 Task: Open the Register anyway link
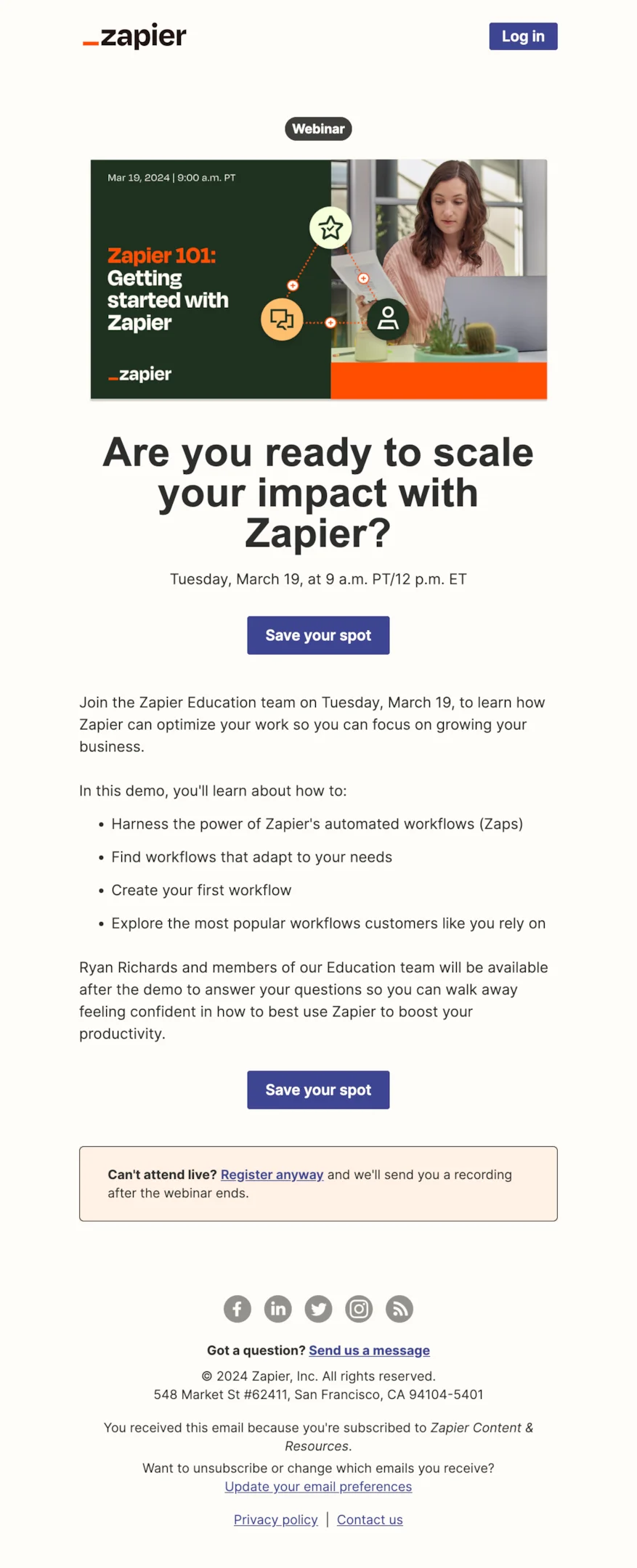(272, 1174)
